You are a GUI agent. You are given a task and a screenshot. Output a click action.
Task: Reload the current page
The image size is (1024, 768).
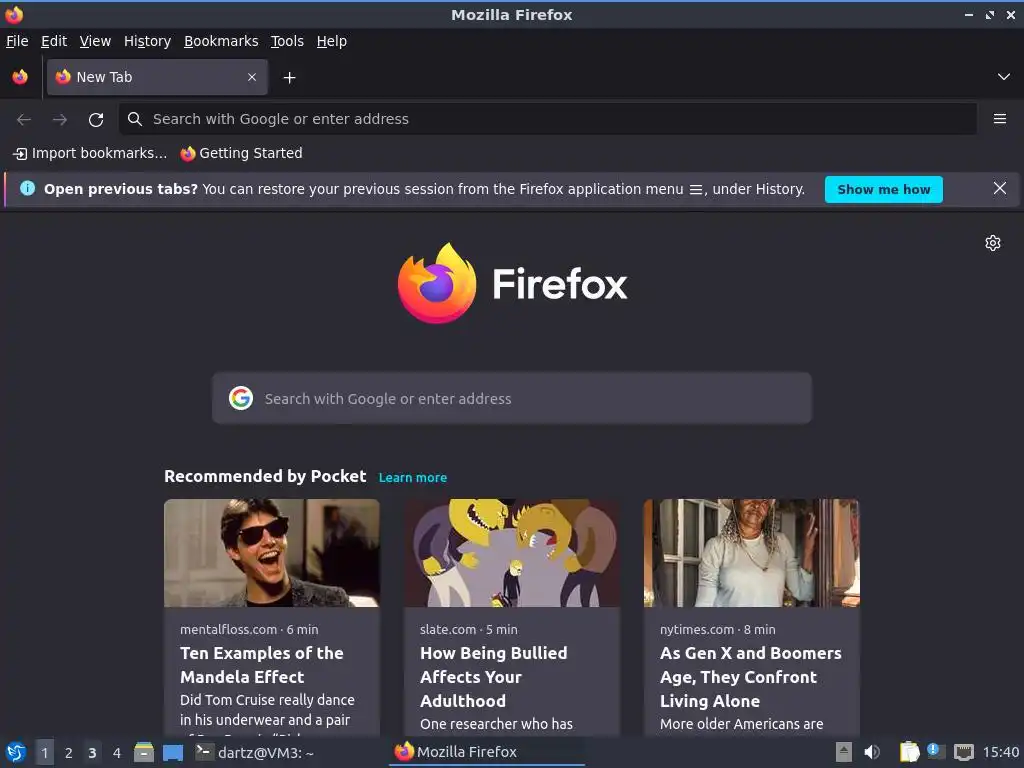click(96, 120)
